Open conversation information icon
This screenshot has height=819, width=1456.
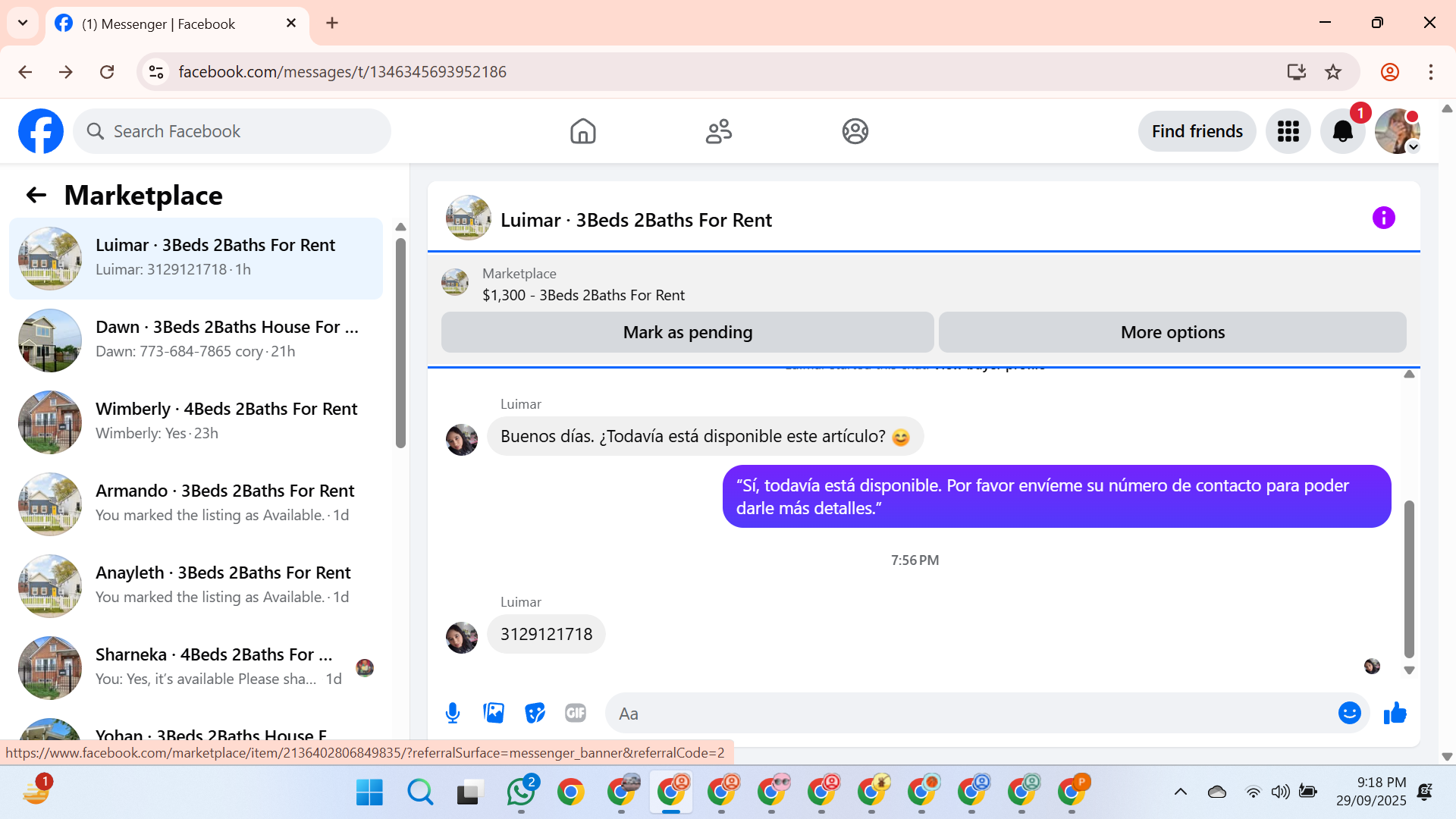pos(1383,218)
